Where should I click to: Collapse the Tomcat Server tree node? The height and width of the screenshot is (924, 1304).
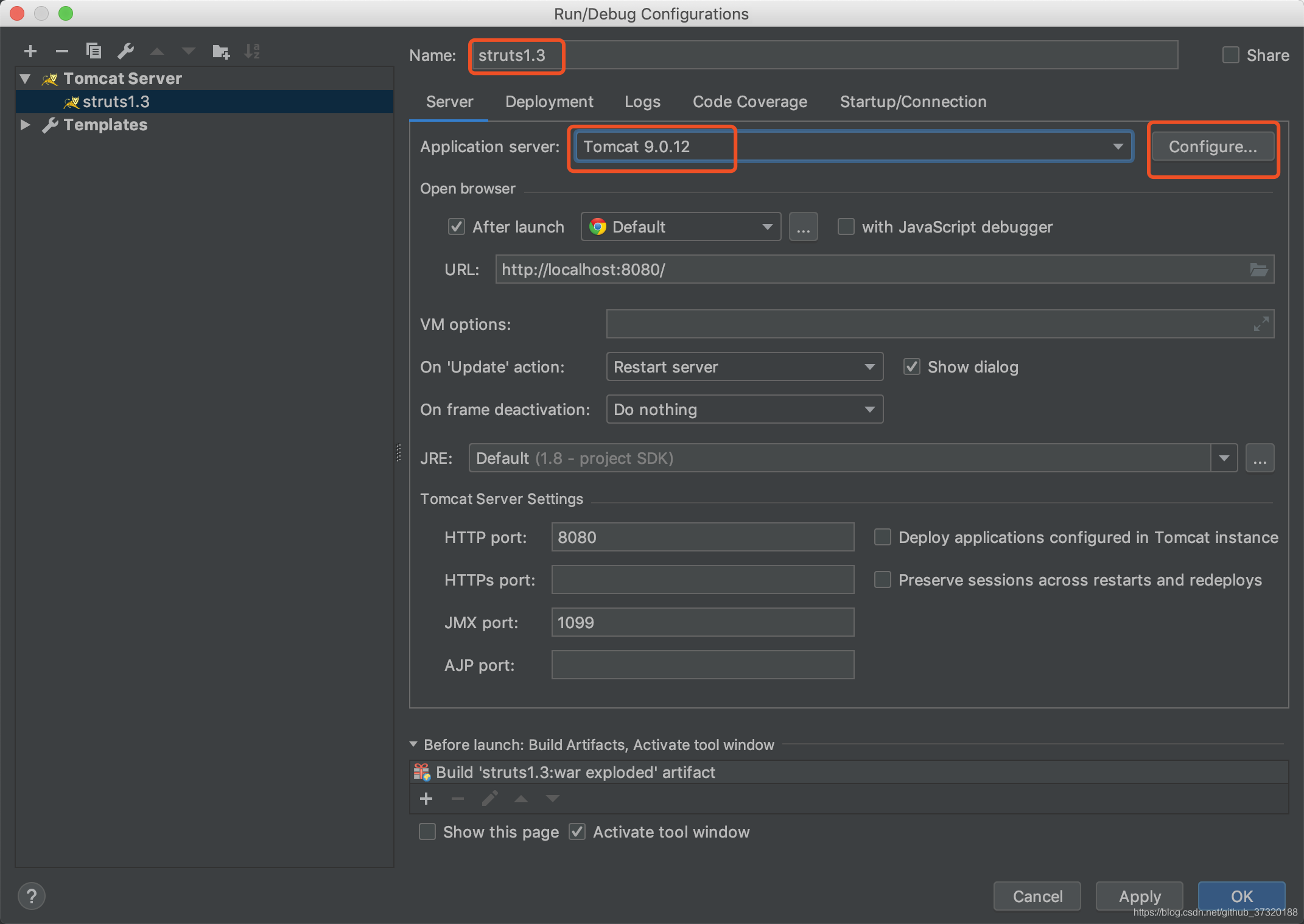pos(25,79)
